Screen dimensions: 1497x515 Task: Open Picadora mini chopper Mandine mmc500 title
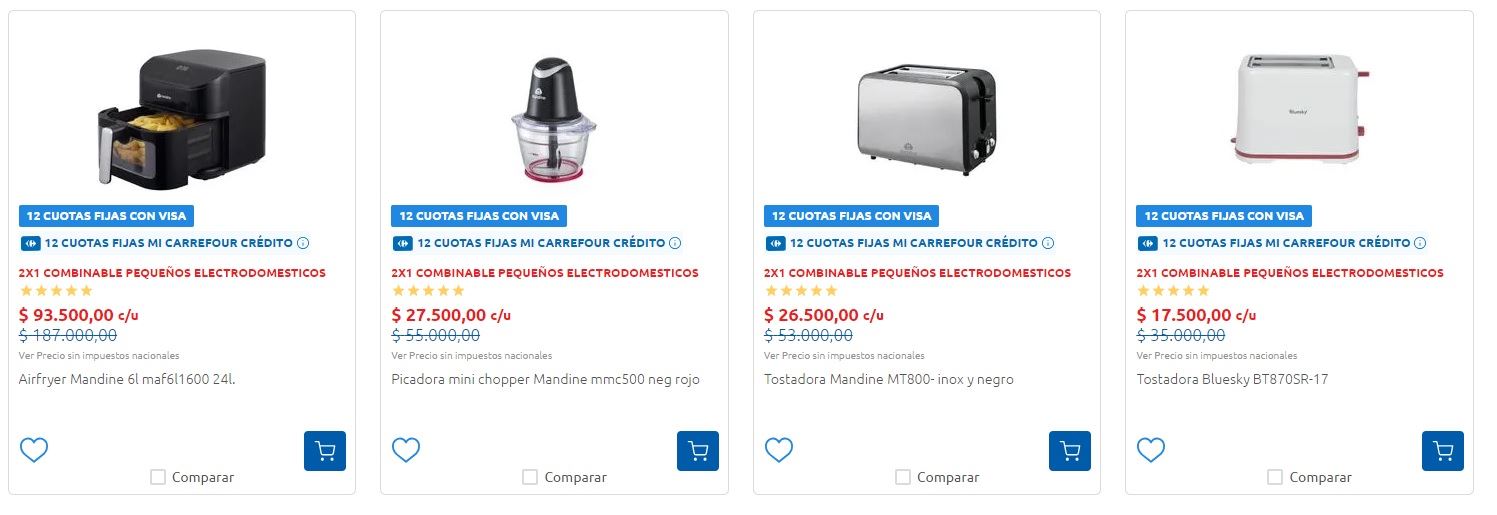[x=546, y=380]
